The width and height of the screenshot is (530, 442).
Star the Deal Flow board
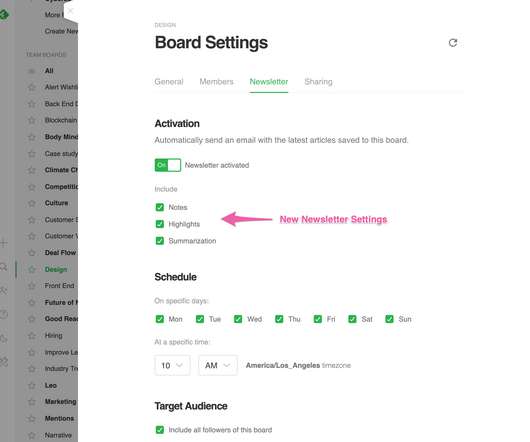coord(32,253)
